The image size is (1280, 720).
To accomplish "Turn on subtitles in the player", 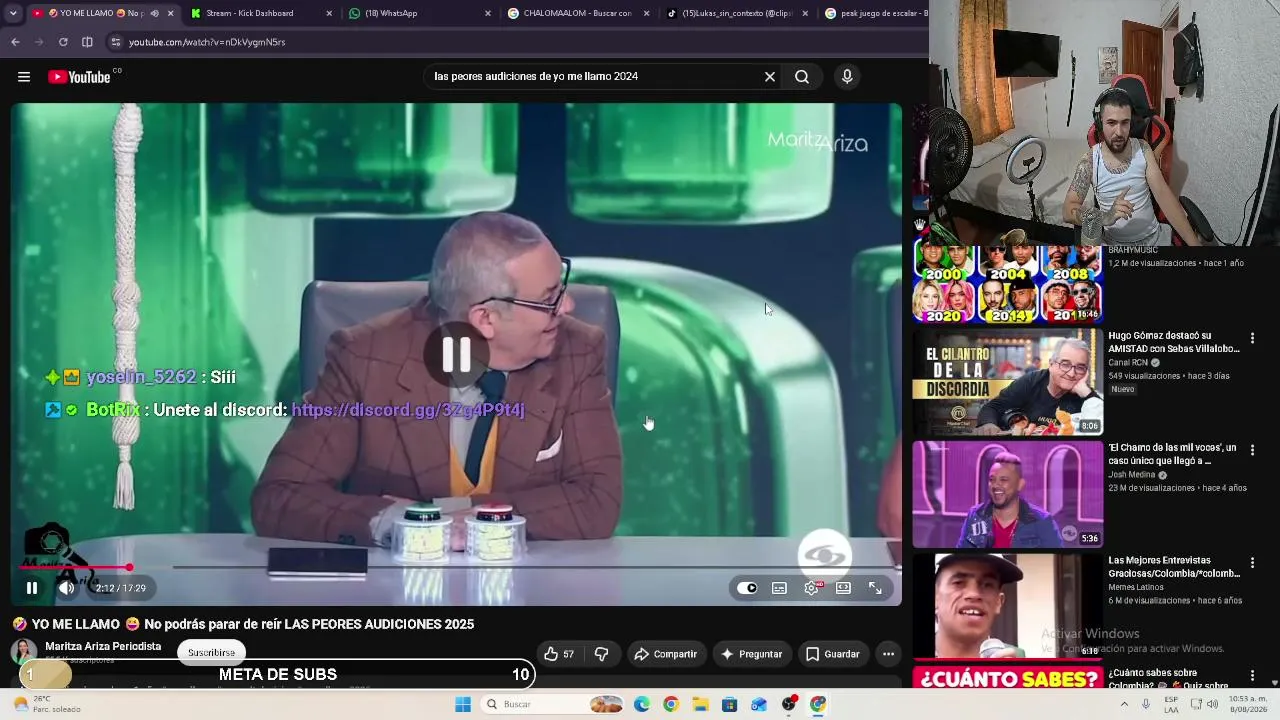I will pos(779,588).
